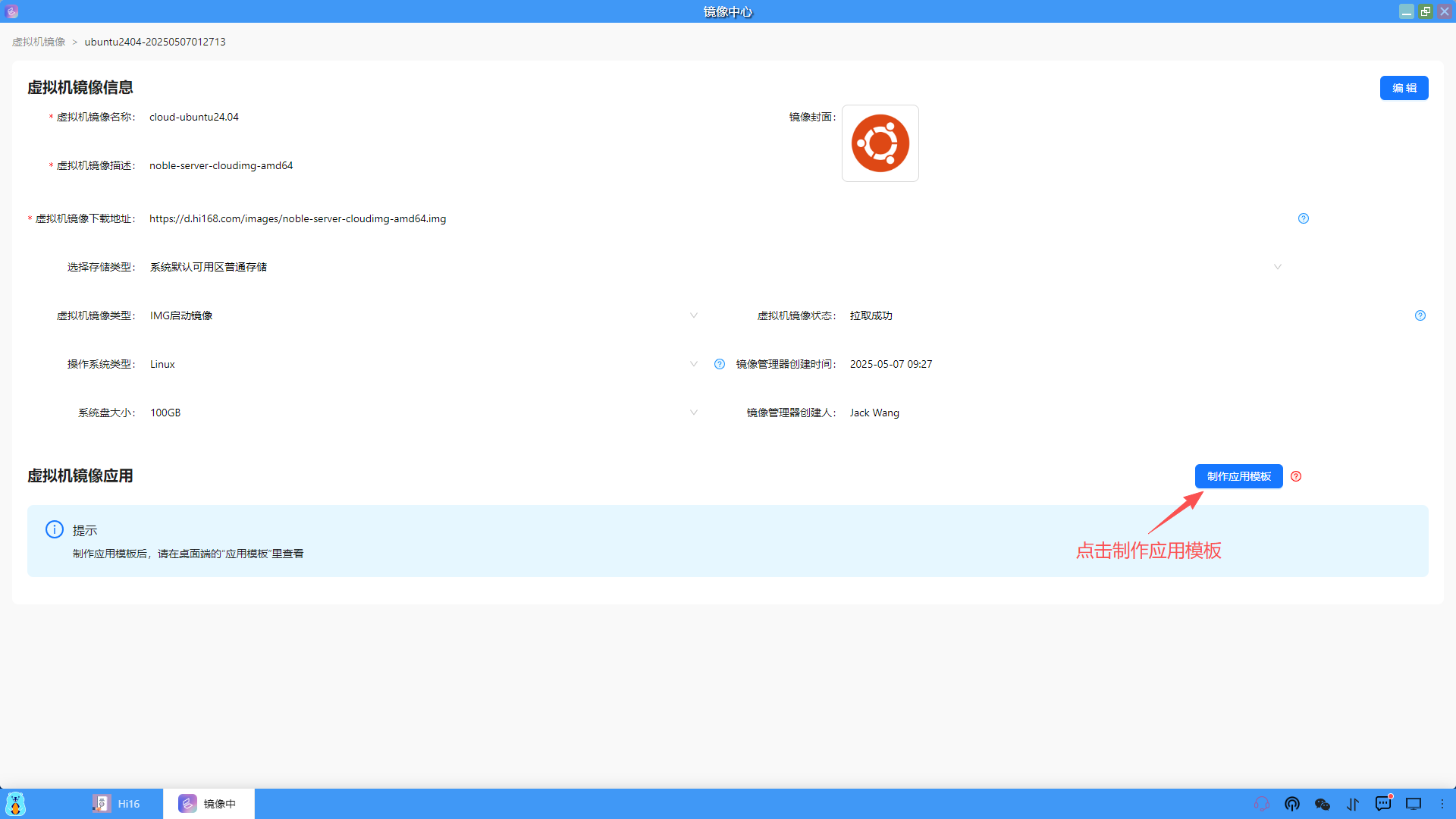The height and width of the screenshot is (819, 1456).
Task: Open WeChat from the system tray
Action: point(1323,804)
